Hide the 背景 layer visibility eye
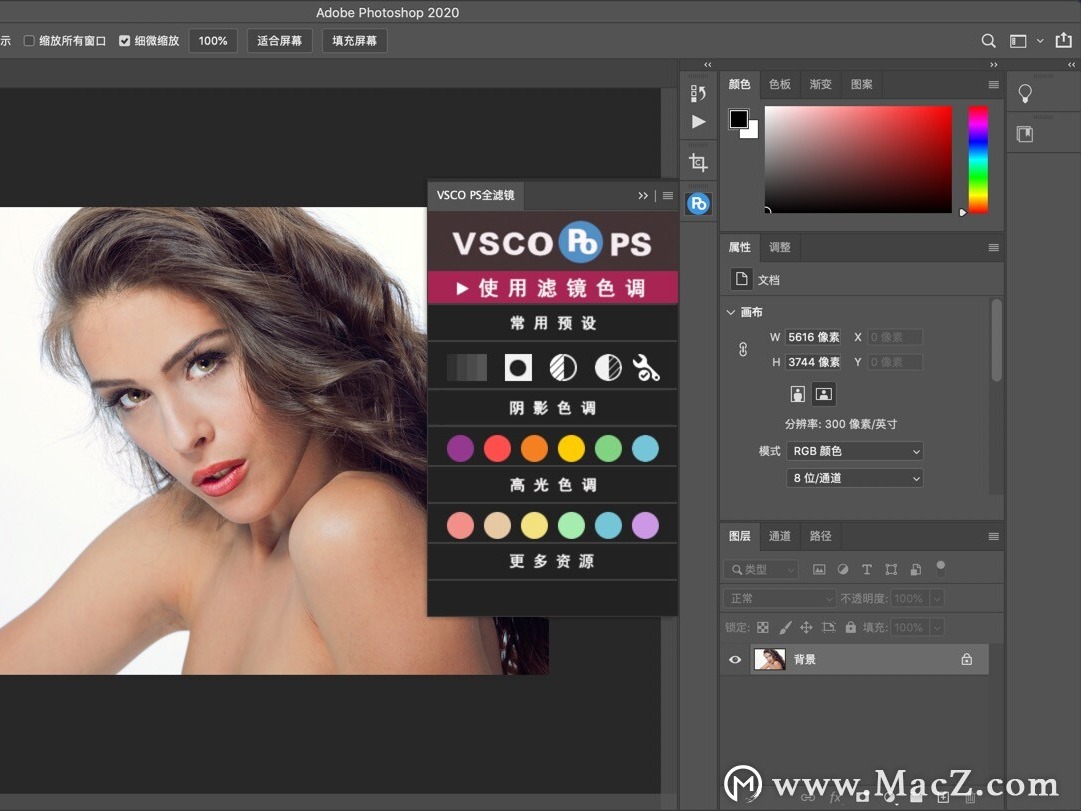Screen dimensions: 1081x811 coord(735,659)
